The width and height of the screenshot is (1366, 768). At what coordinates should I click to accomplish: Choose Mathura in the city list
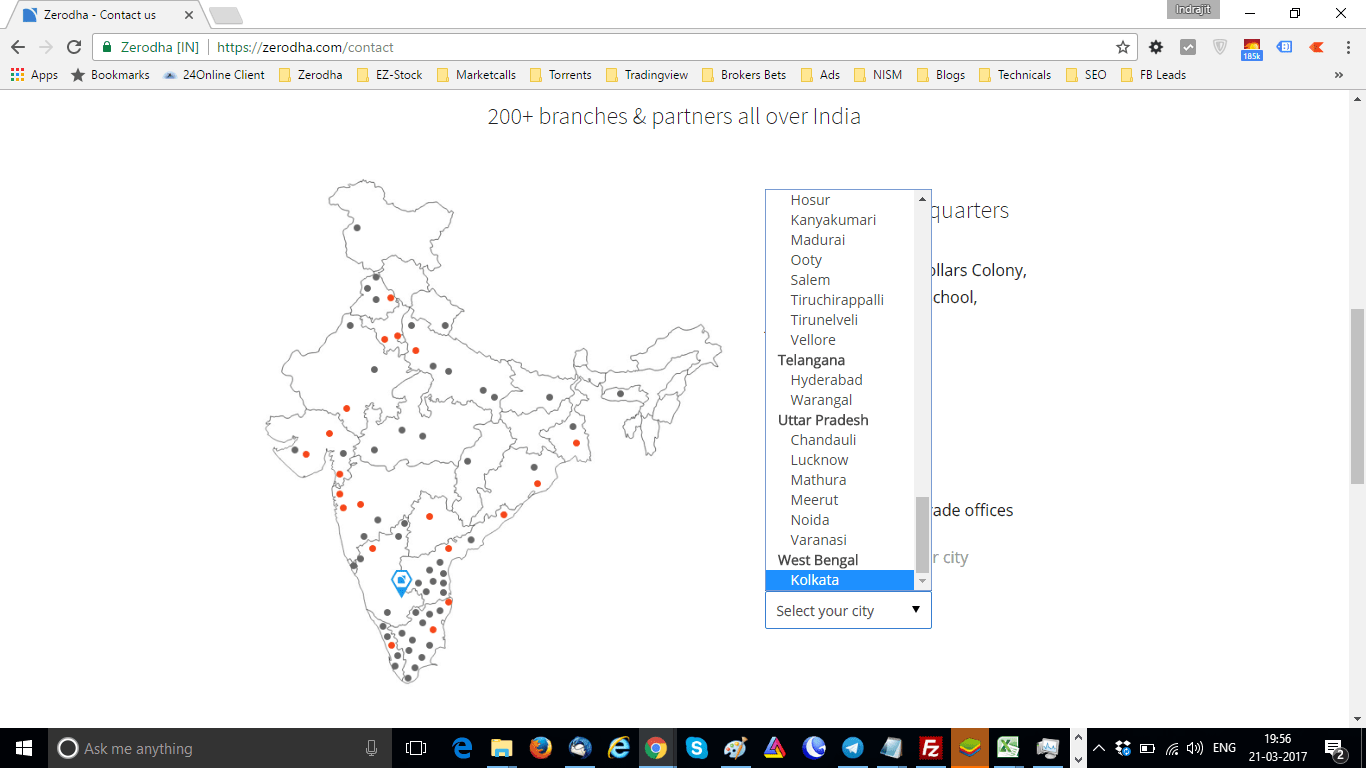click(x=840, y=480)
